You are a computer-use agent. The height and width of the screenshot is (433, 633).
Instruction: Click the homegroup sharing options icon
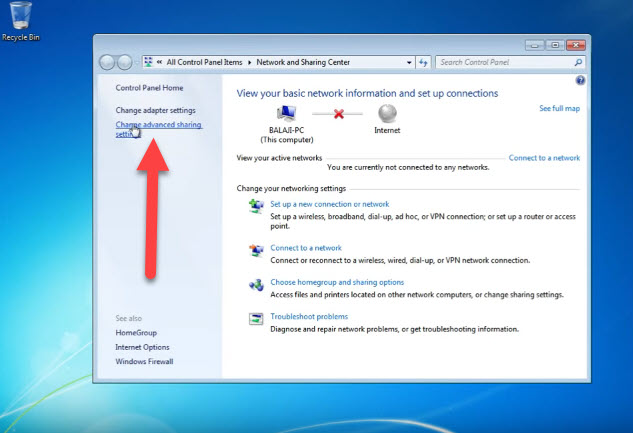tap(256, 285)
